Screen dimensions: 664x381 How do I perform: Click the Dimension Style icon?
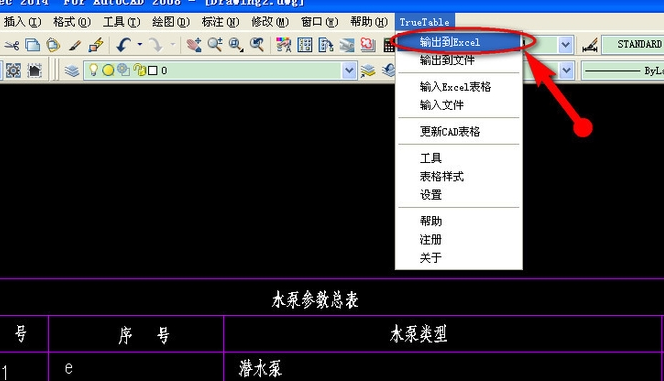point(590,45)
